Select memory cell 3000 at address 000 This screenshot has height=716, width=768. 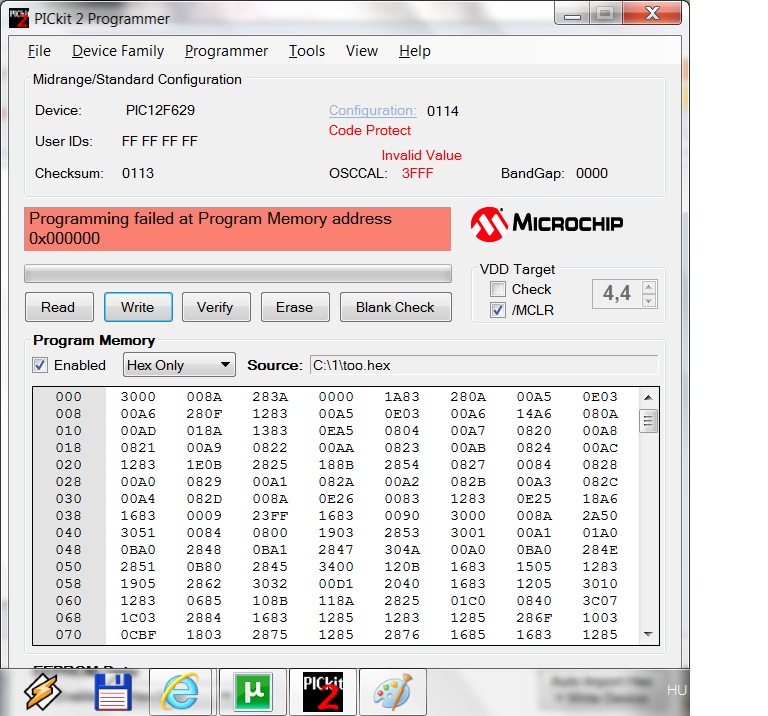pyautogui.click(x=138, y=397)
